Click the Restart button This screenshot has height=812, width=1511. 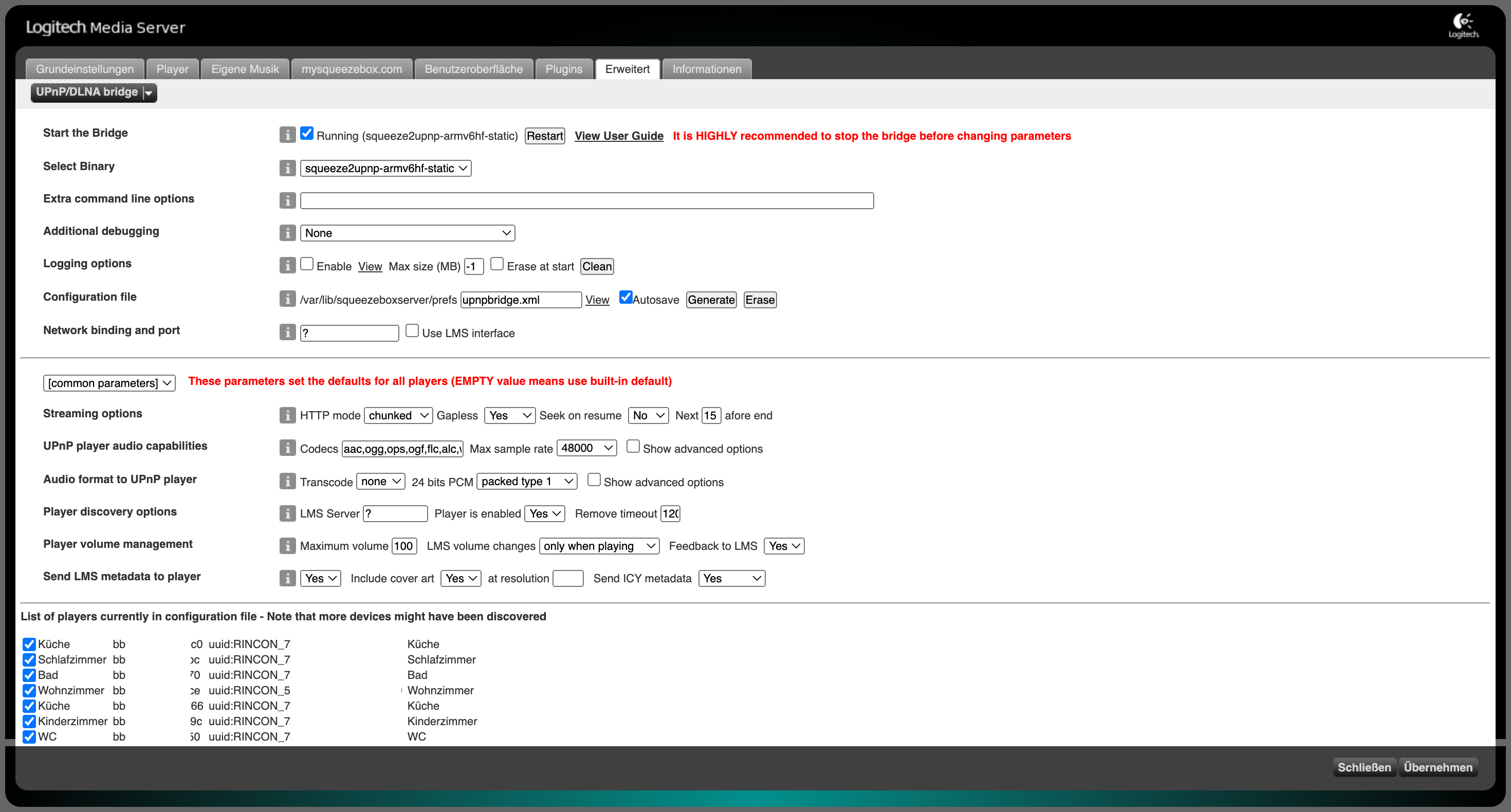click(544, 136)
